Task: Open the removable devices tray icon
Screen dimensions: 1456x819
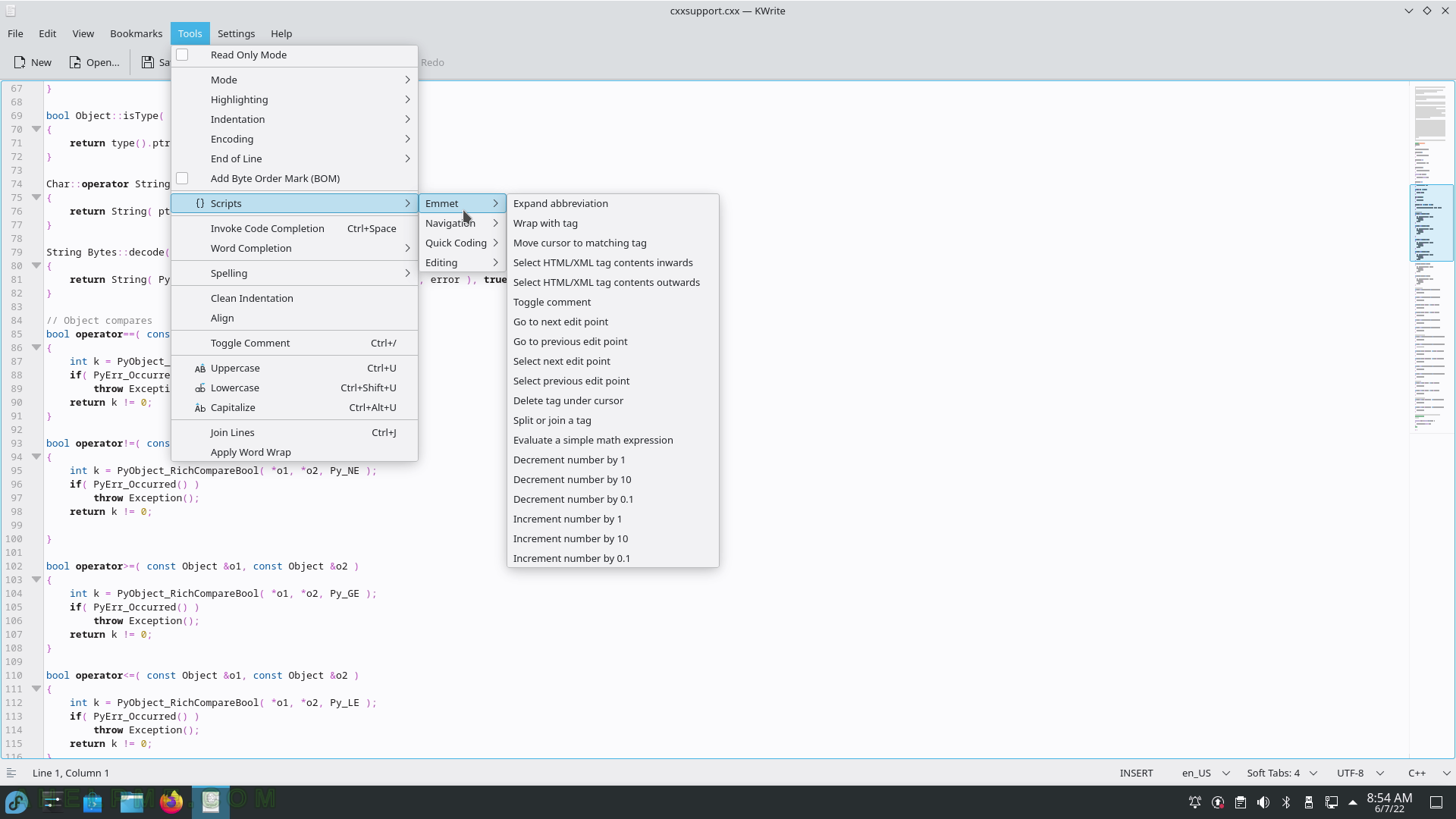Action: pos(1309,802)
